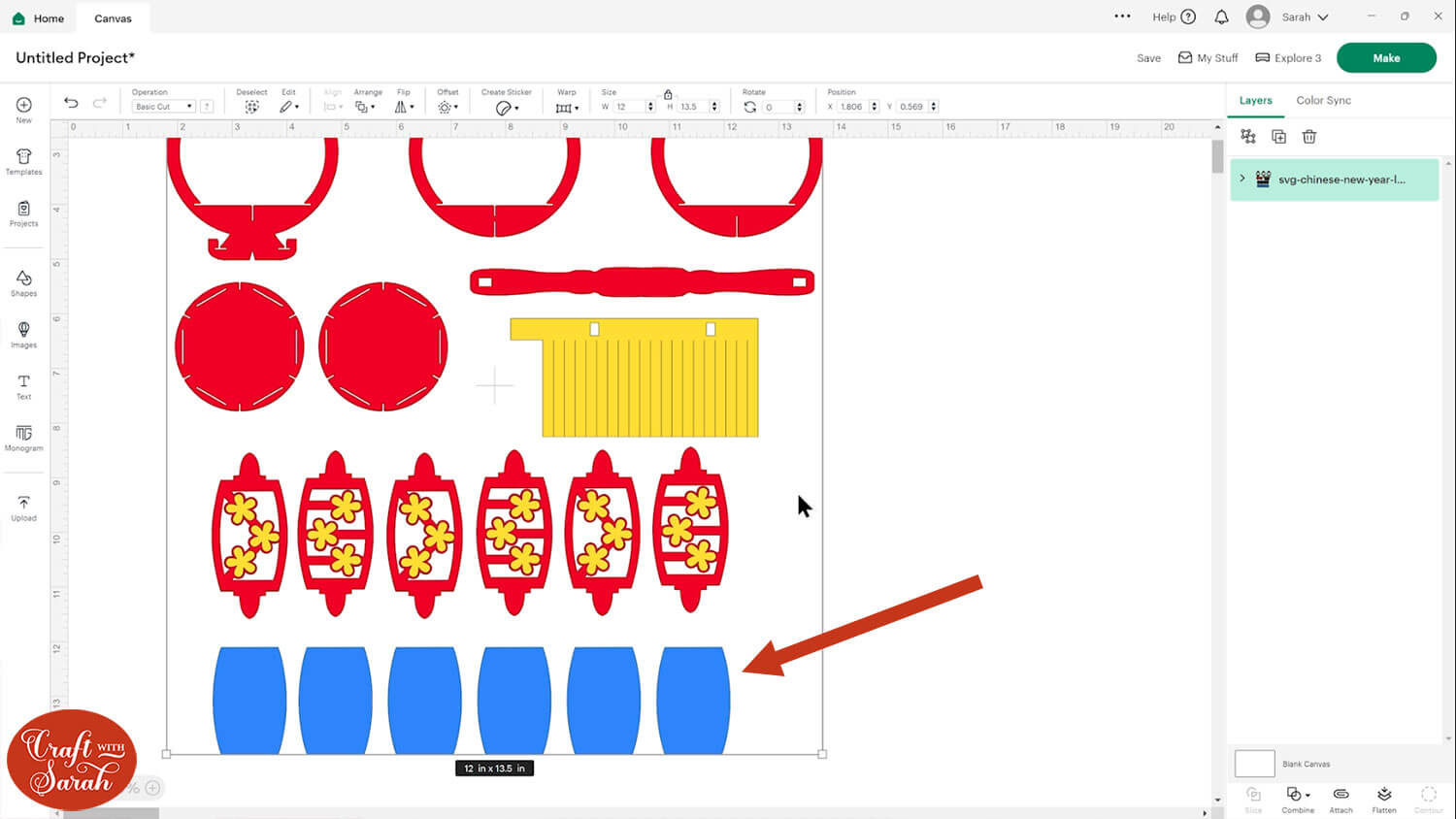Click the Y position field
The height and width of the screenshot is (819, 1456).
pyautogui.click(x=911, y=107)
